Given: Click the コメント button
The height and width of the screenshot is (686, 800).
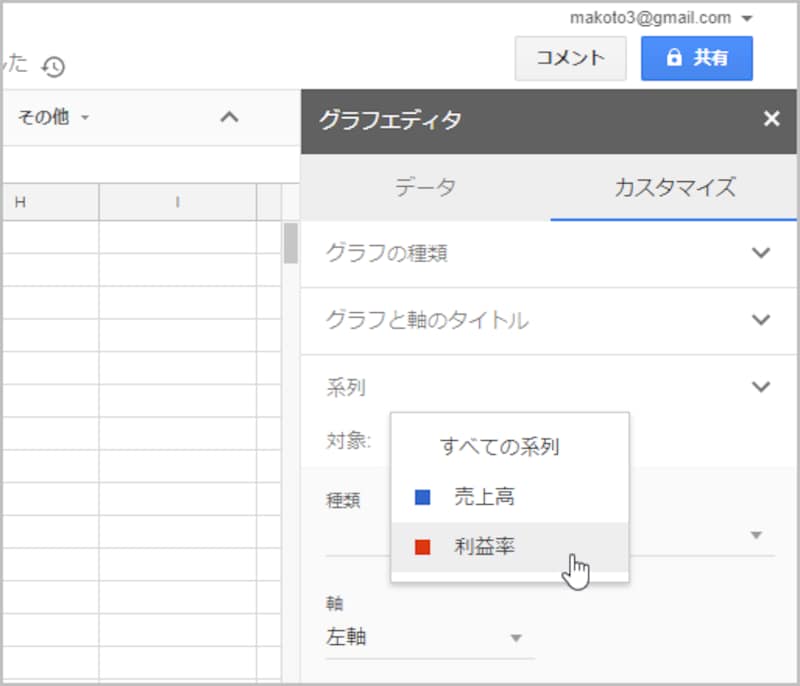Looking at the screenshot, I should 570,58.
